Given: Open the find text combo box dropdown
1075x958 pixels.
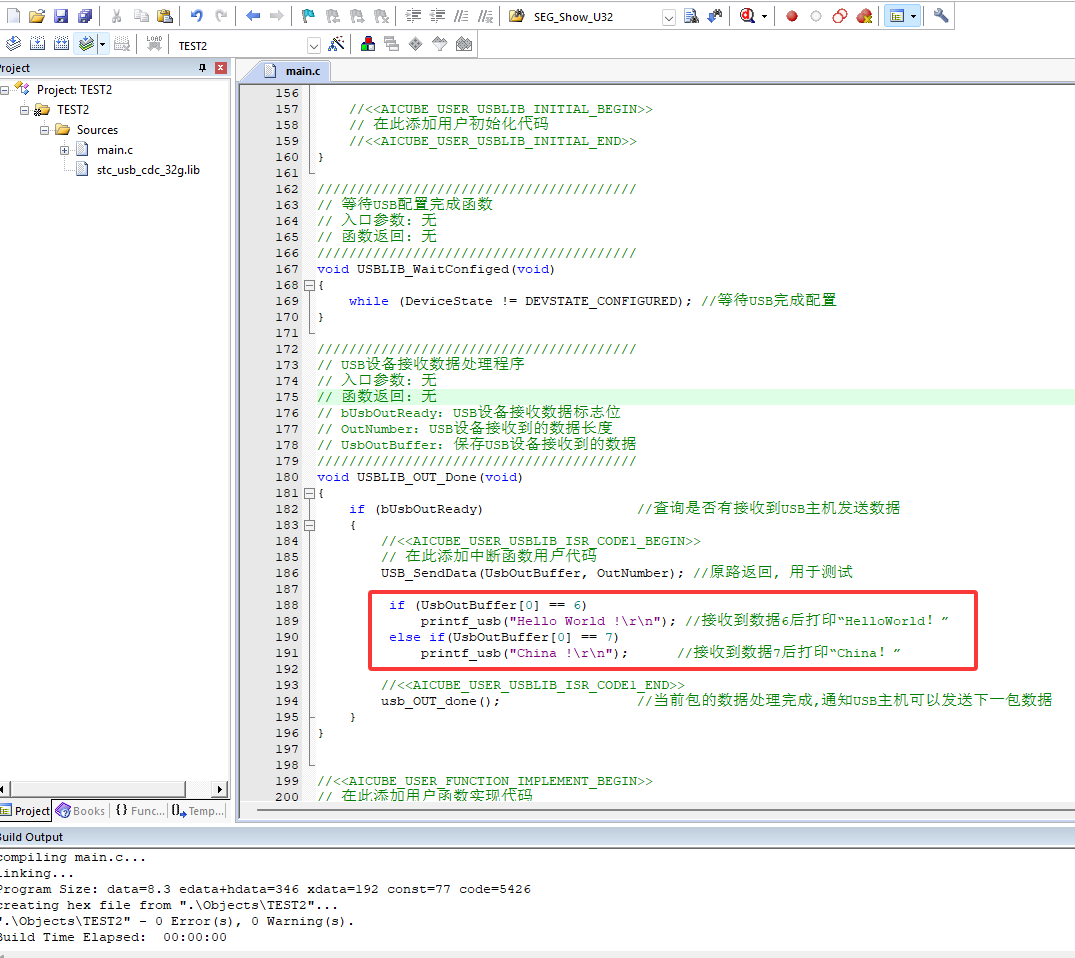Looking at the screenshot, I should tap(668, 17).
